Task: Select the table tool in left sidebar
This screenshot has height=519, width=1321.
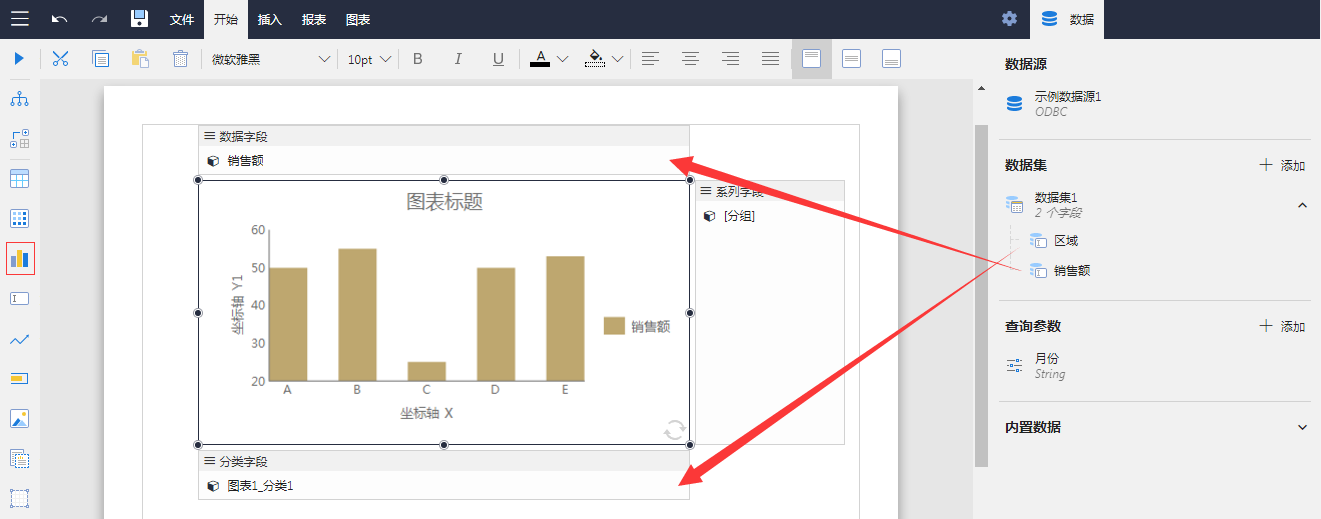Action: (20, 179)
